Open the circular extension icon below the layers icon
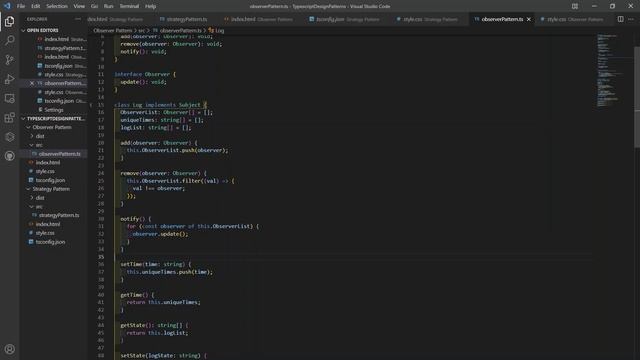Screen dimensions: 640x360 click(9, 156)
